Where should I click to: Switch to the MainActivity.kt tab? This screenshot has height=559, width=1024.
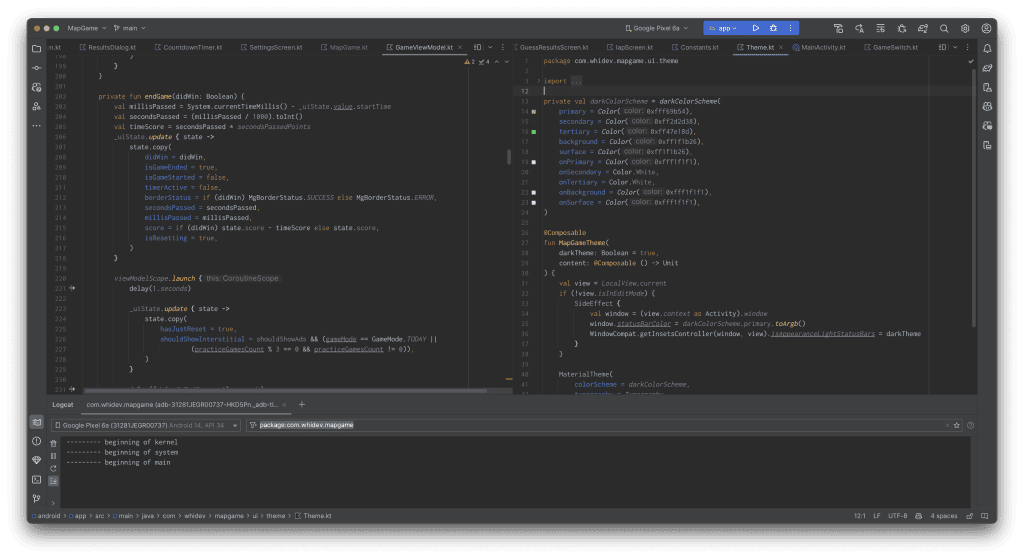pyautogui.click(x=822, y=47)
